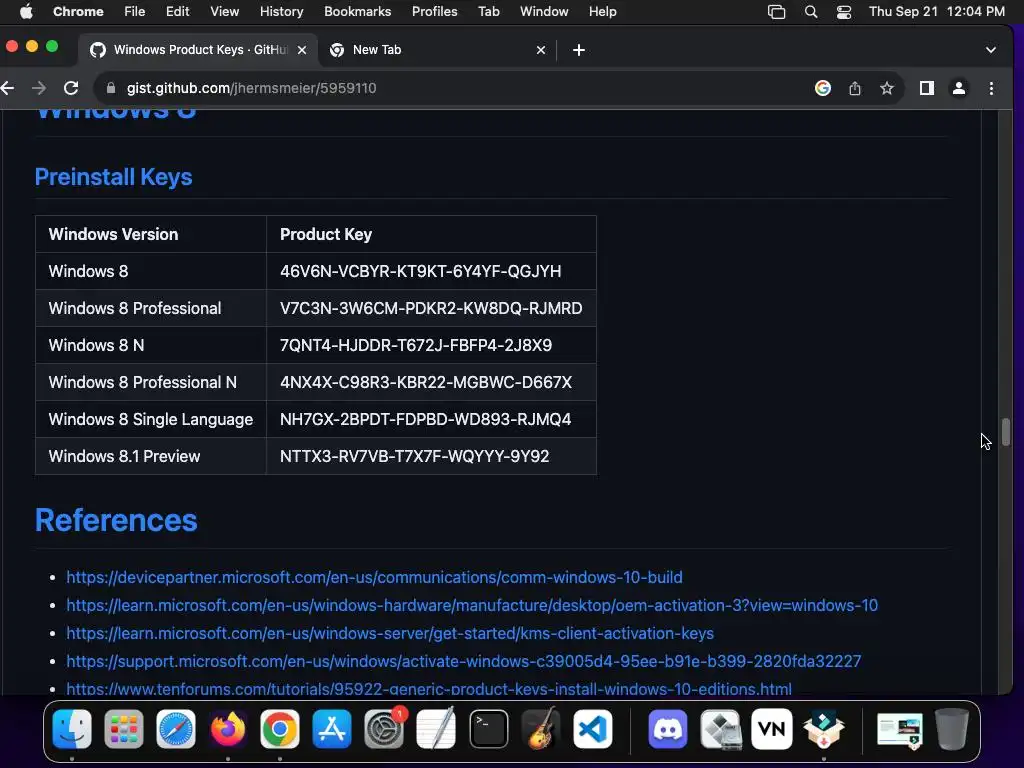Image resolution: width=1024 pixels, height=768 pixels.
Task: Click the page vertical scrollbar thumb
Action: pos(1006,432)
